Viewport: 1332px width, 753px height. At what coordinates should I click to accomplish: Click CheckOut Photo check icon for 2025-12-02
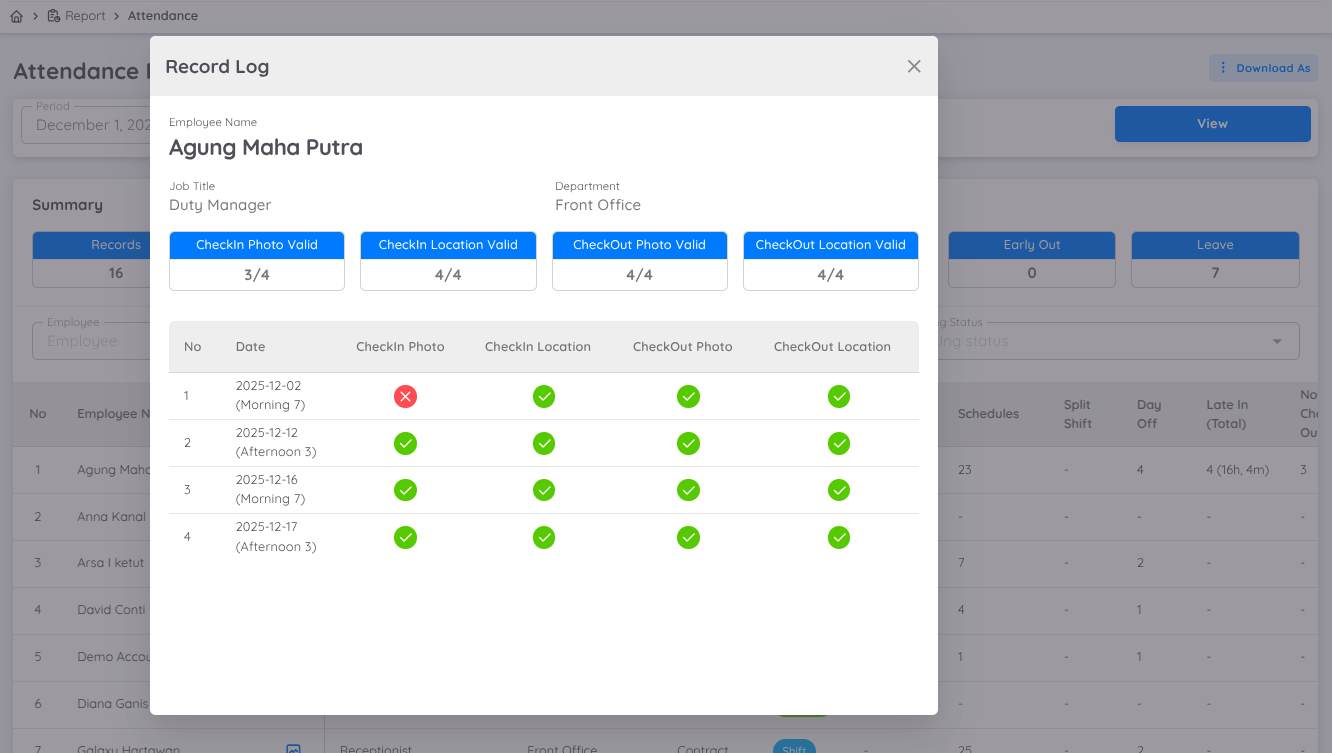click(688, 397)
